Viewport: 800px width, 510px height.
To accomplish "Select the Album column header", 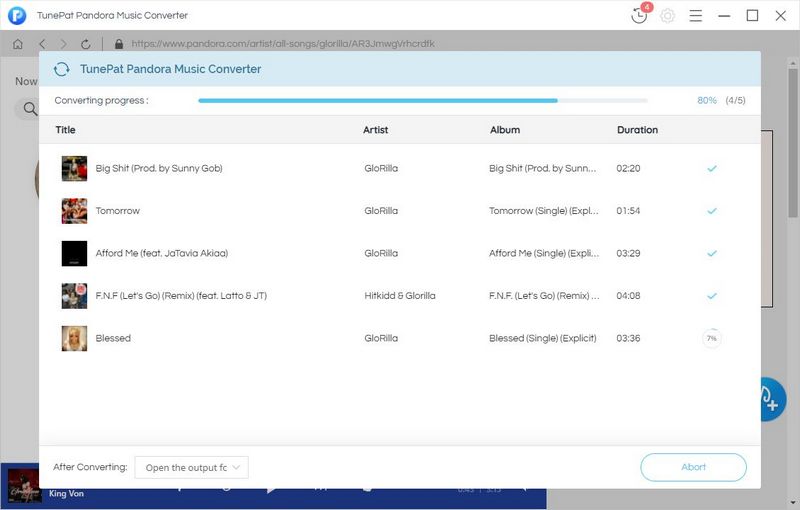I will pos(505,130).
